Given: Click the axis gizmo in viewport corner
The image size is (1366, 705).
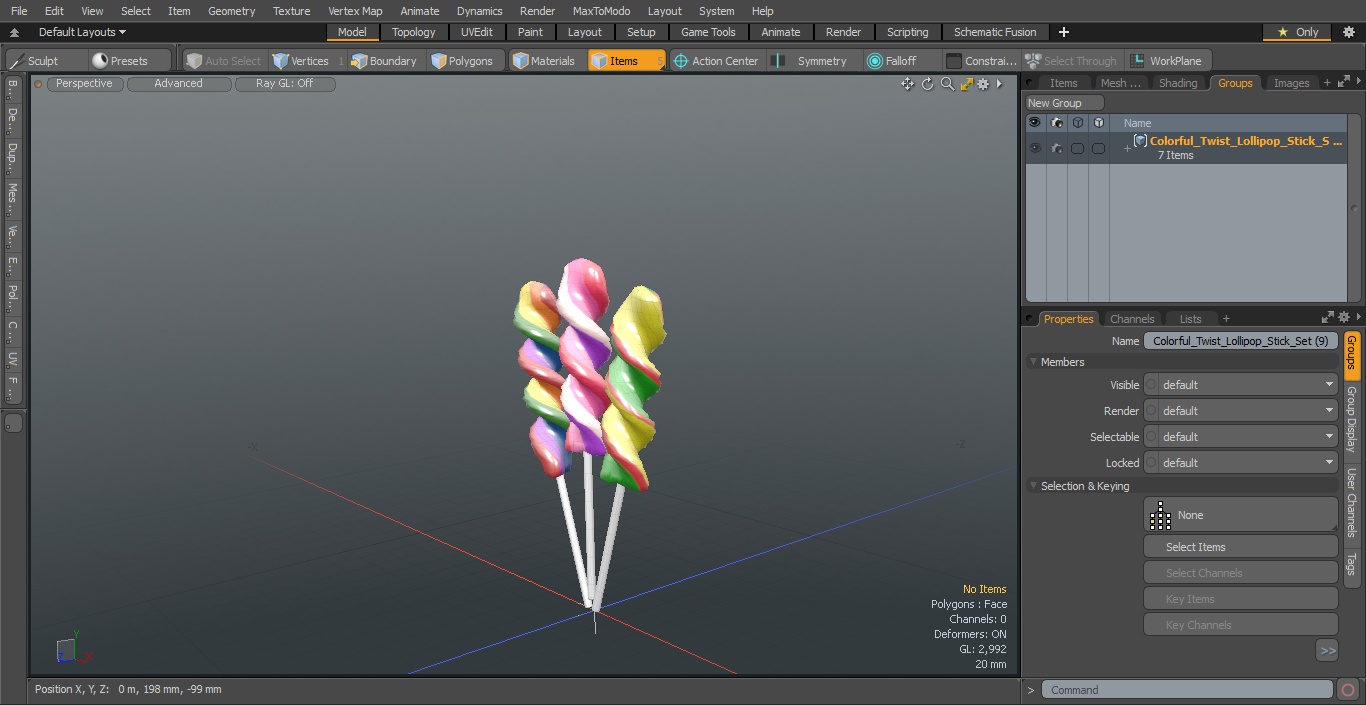Looking at the screenshot, I should [74, 647].
